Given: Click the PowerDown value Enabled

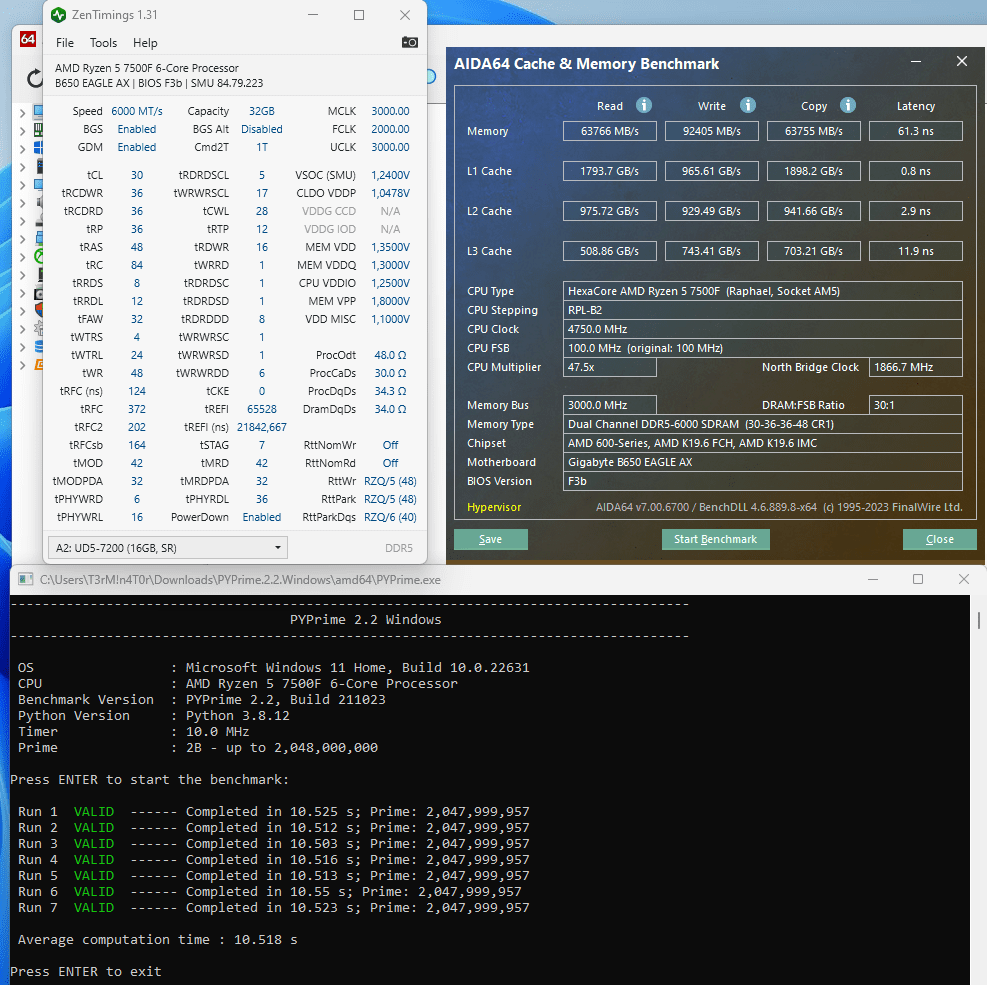Looking at the screenshot, I should tap(262, 517).
